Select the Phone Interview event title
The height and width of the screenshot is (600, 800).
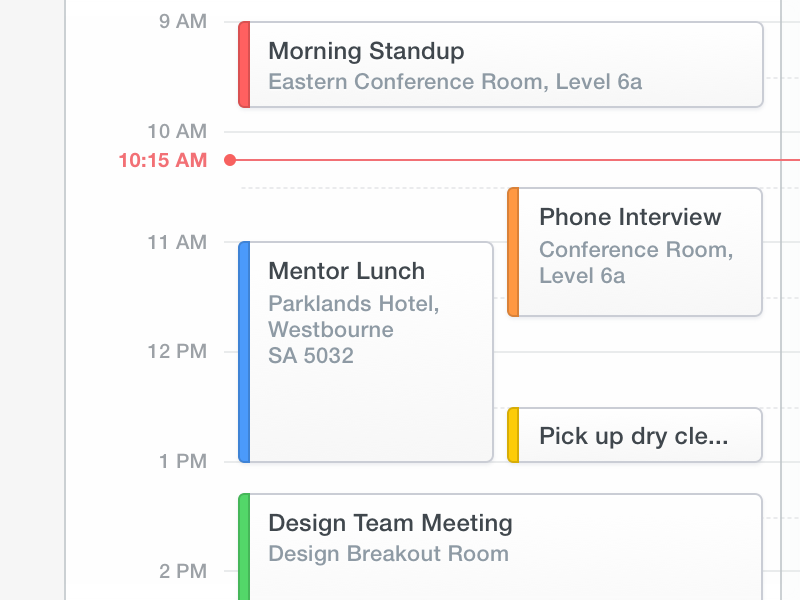pyautogui.click(x=629, y=217)
